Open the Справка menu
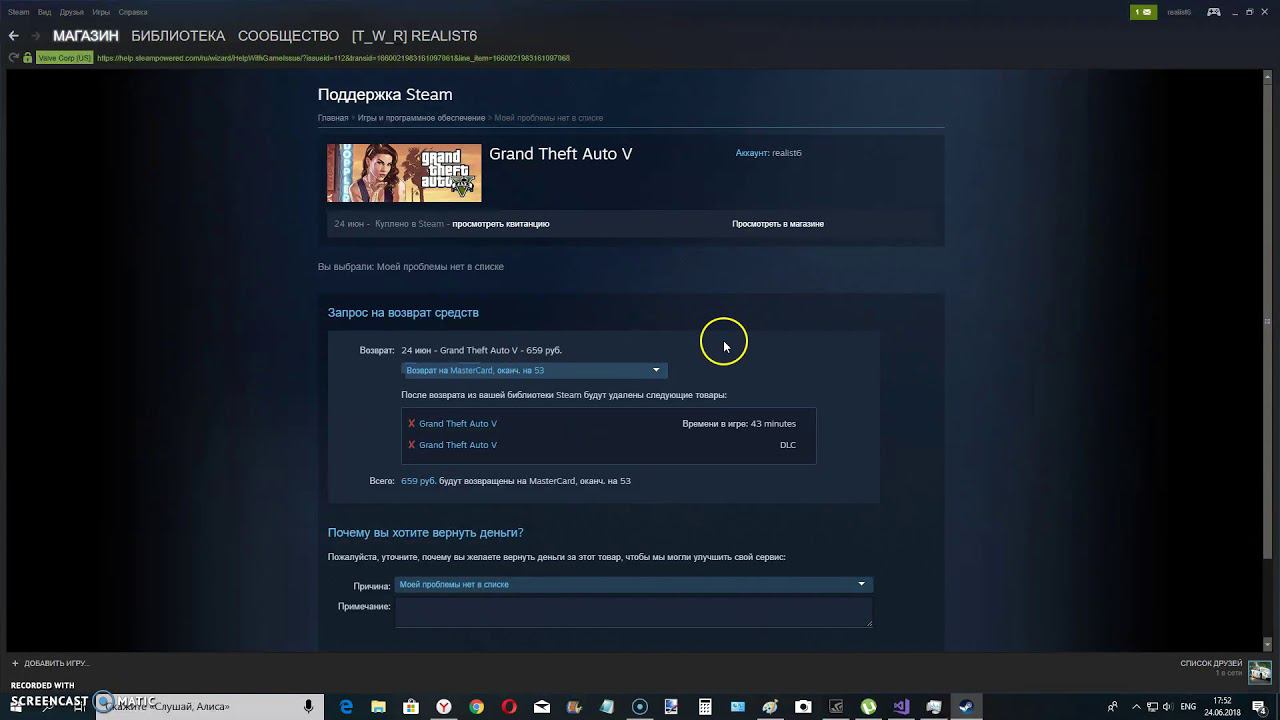 [x=133, y=12]
